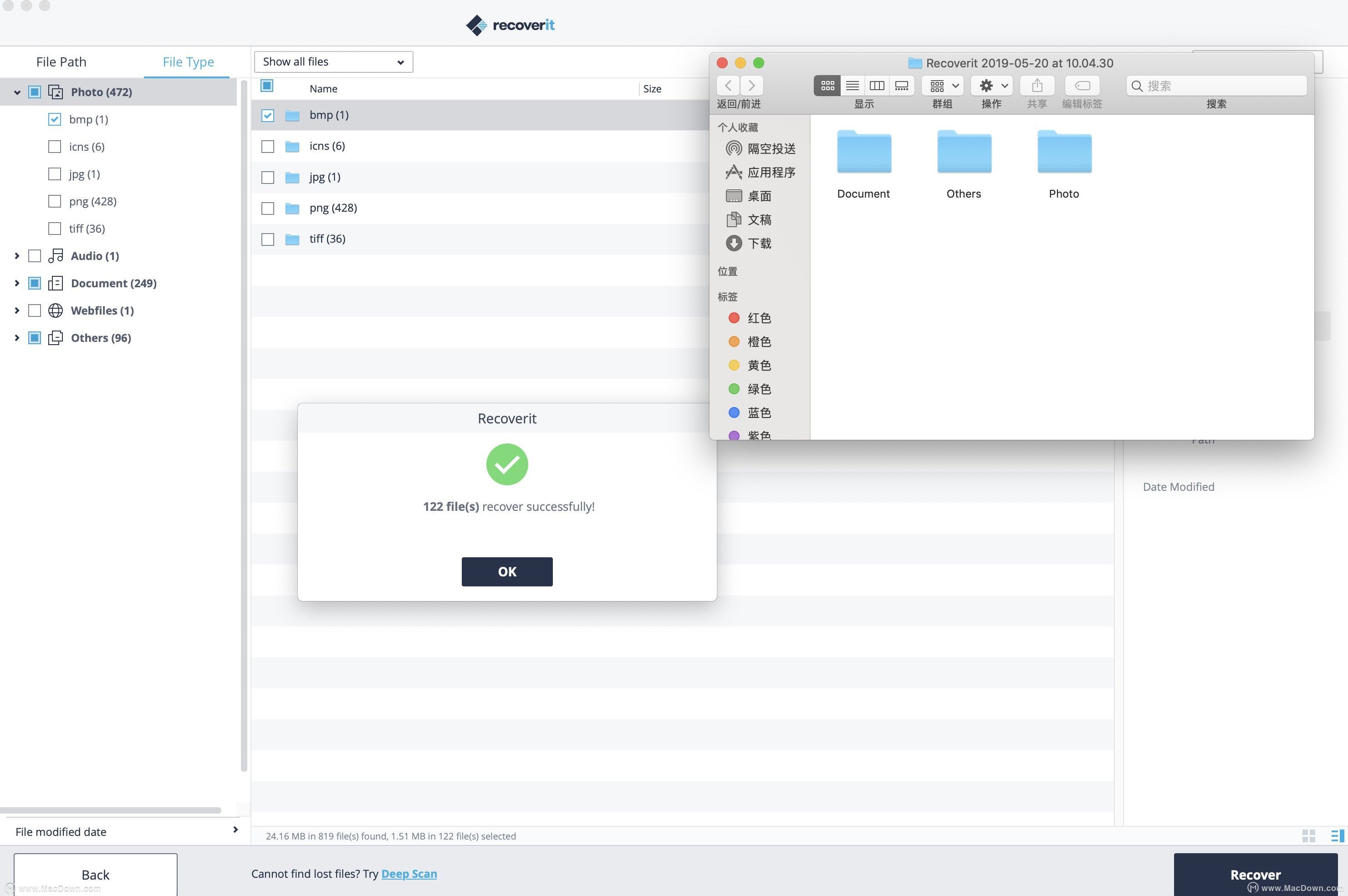The width and height of the screenshot is (1348, 896).
Task: Open Finder group (群组) dropdown
Action: 943,86
